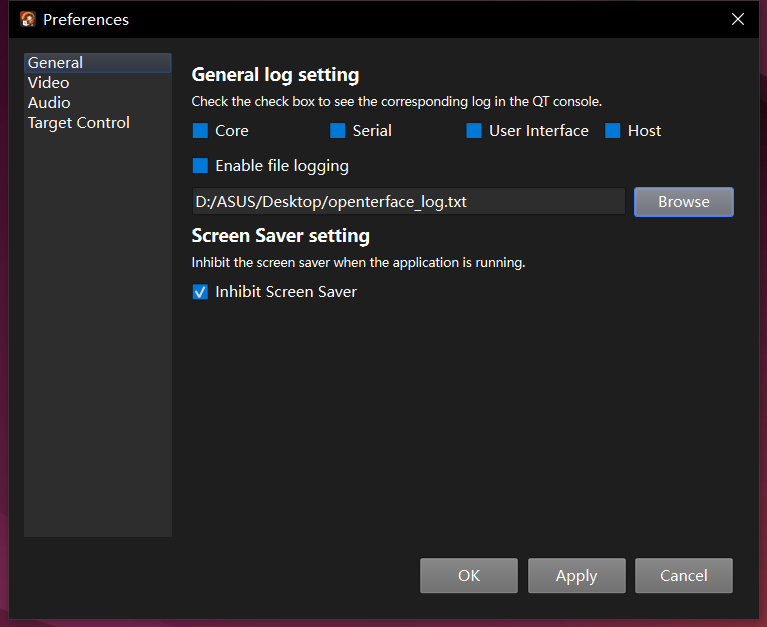Click the log file path text field
The width and height of the screenshot is (767, 627).
coord(408,202)
